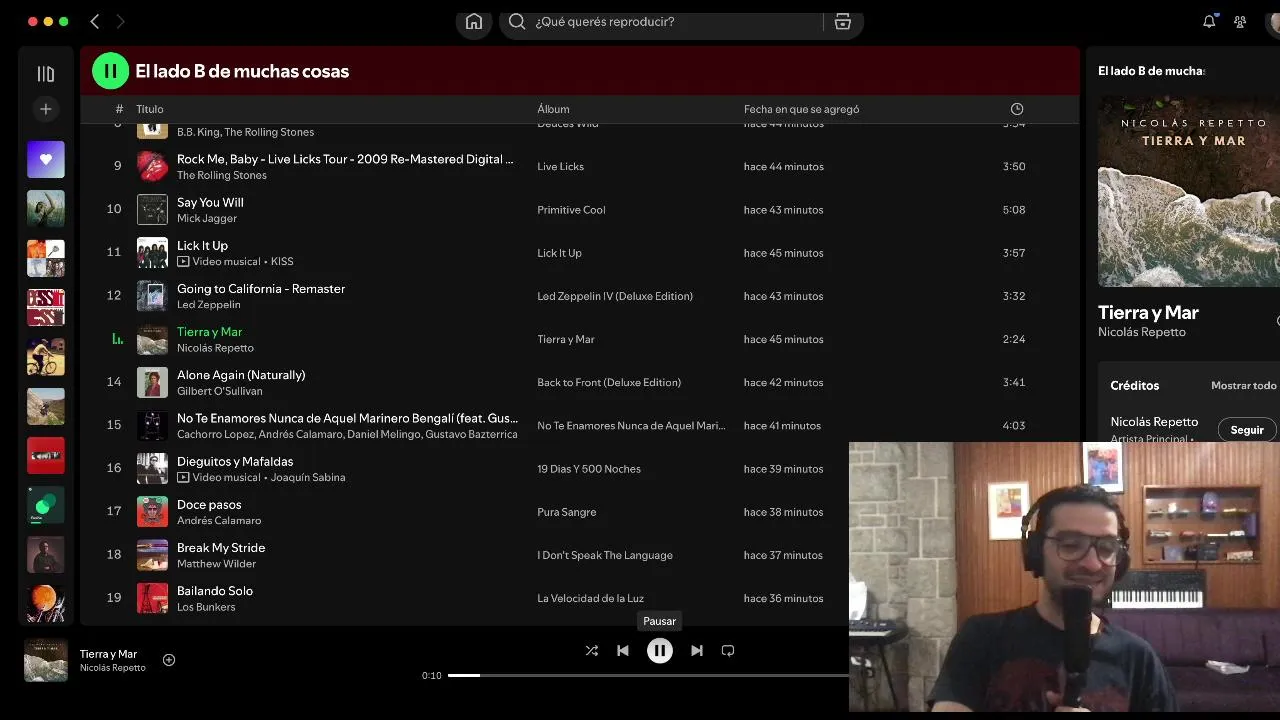1280x720 pixels.
Task: Collapse Your Library sidebar icon
Action: [45, 73]
